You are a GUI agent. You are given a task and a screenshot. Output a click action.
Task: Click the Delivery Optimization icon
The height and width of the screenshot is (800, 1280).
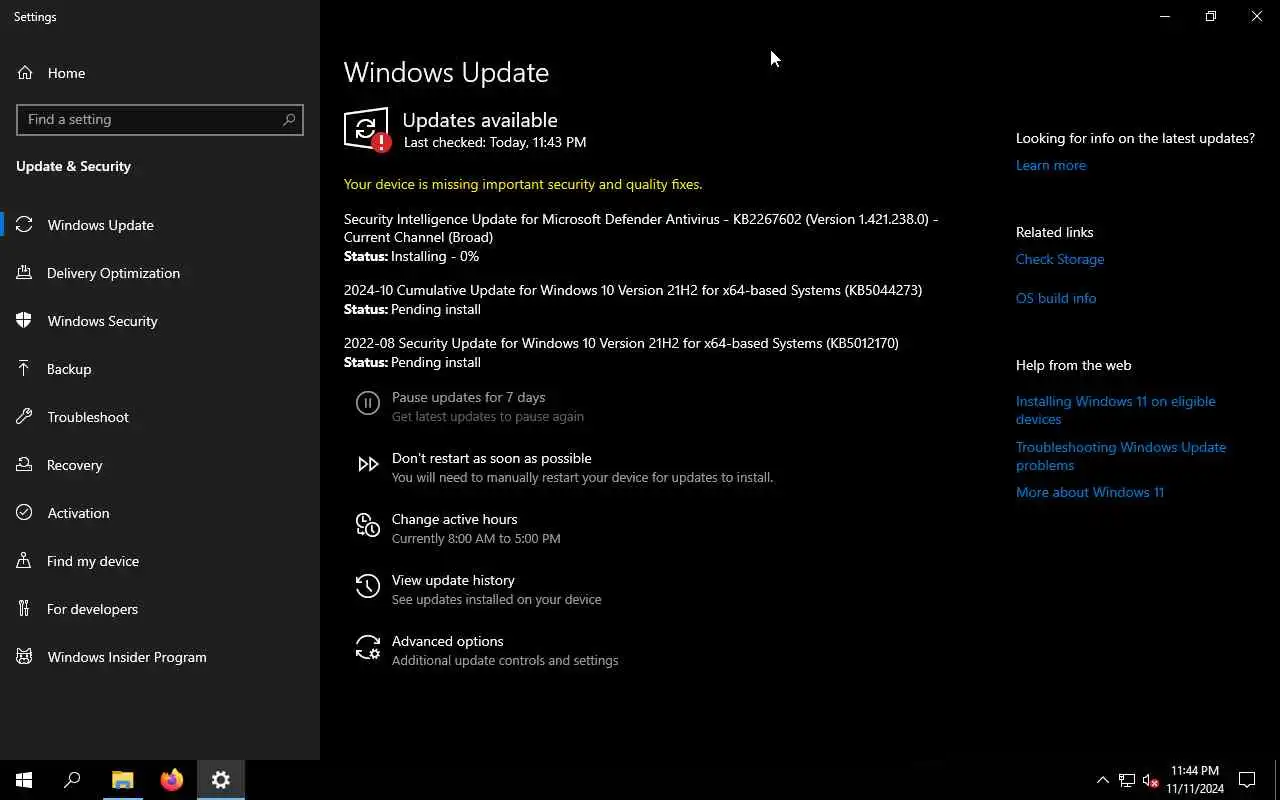point(25,273)
